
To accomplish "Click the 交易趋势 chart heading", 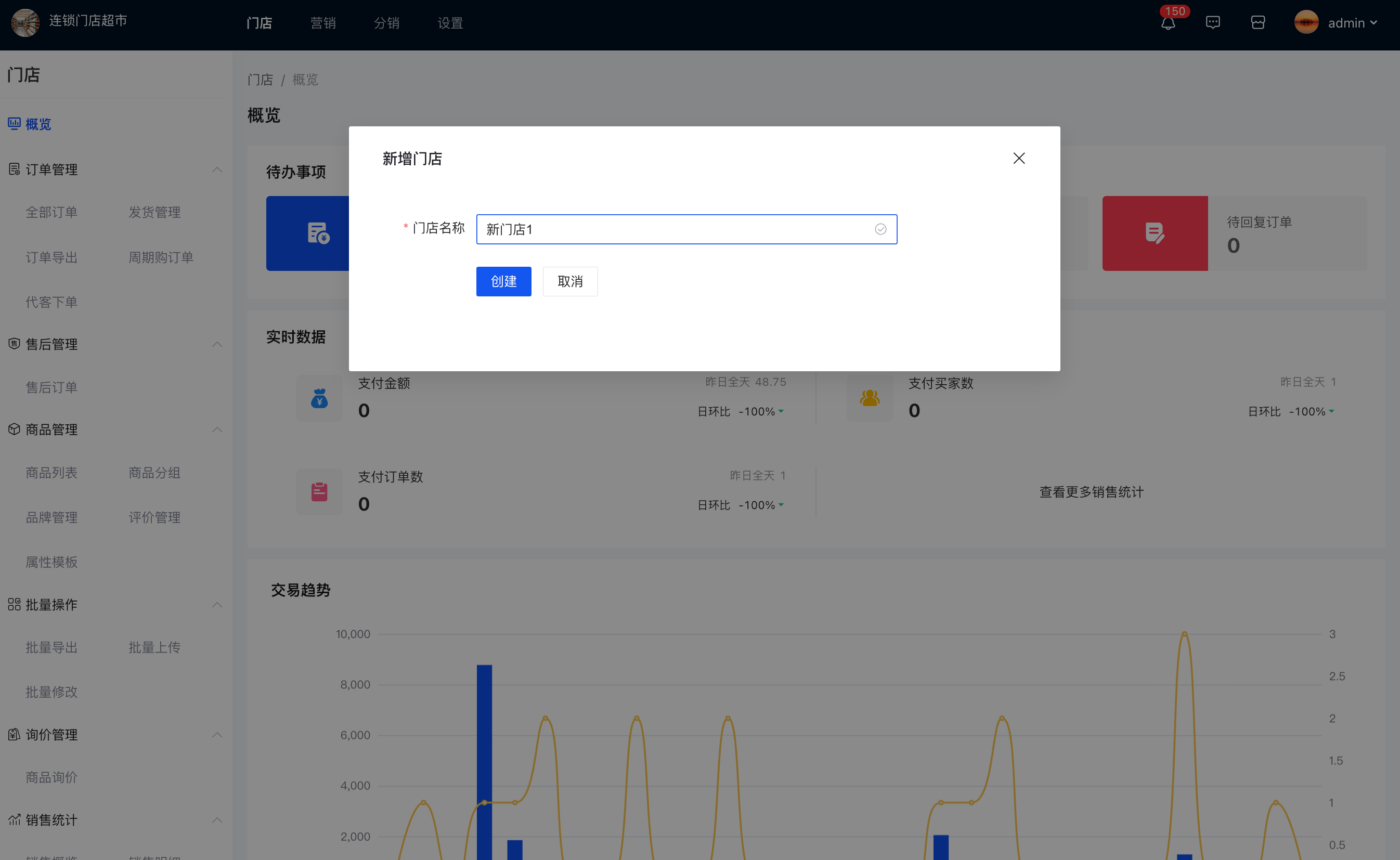I will point(301,590).
